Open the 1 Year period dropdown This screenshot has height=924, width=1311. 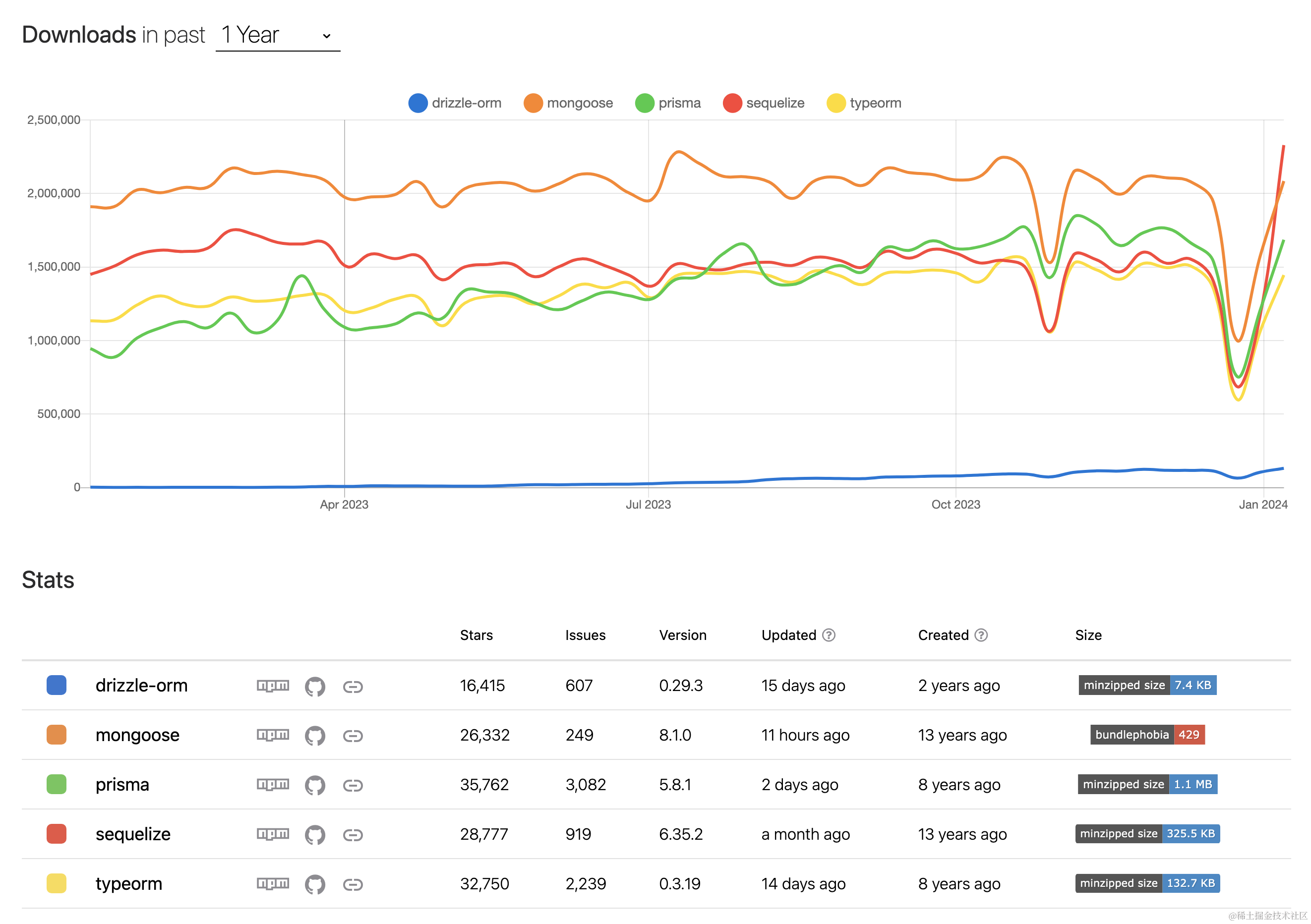(278, 35)
